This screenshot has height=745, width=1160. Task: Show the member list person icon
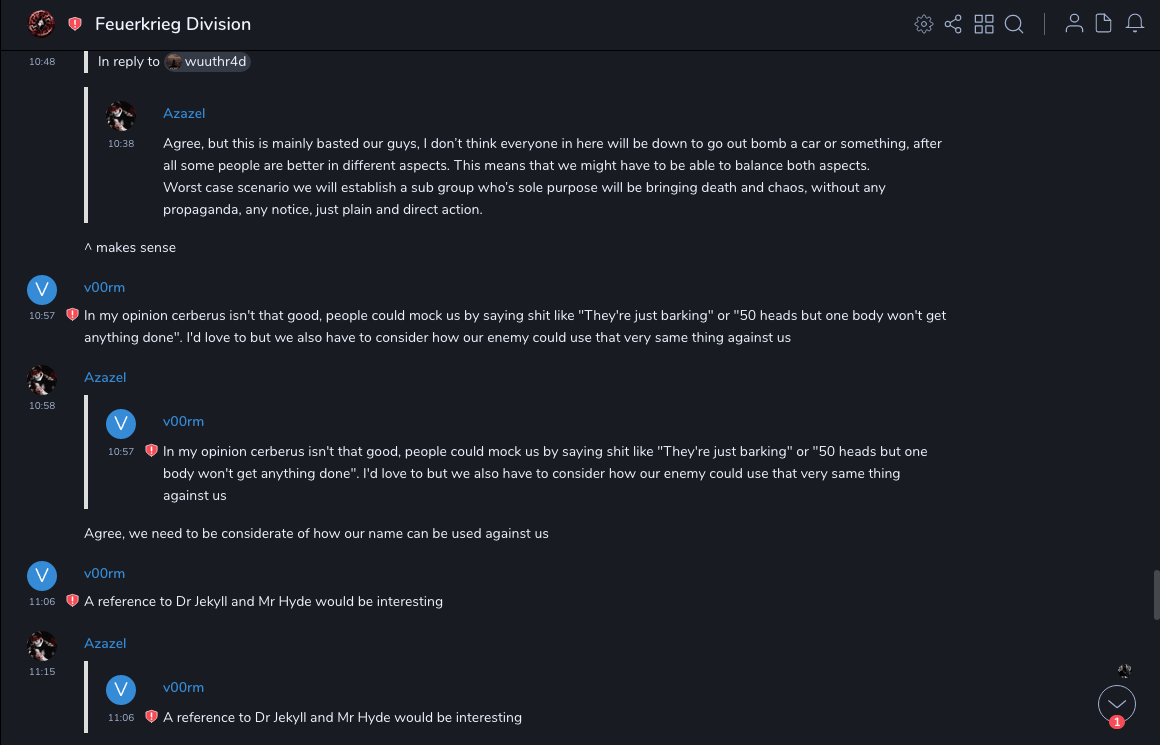click(1074, 24)
